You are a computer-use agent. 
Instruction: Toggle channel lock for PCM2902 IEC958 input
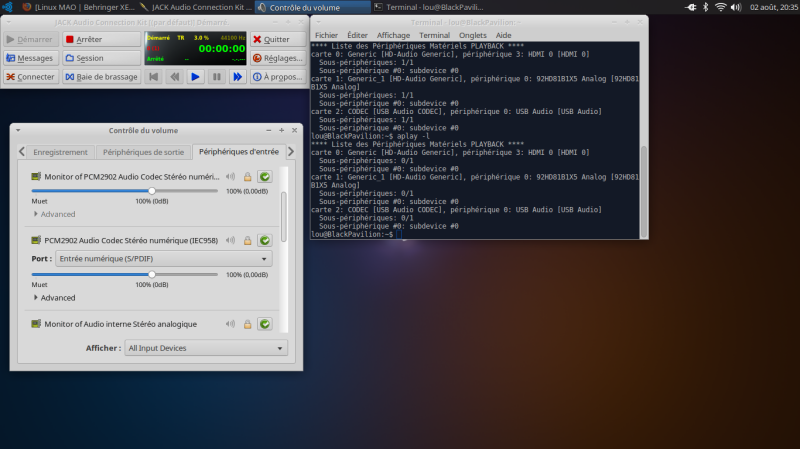tap(247, 240)
